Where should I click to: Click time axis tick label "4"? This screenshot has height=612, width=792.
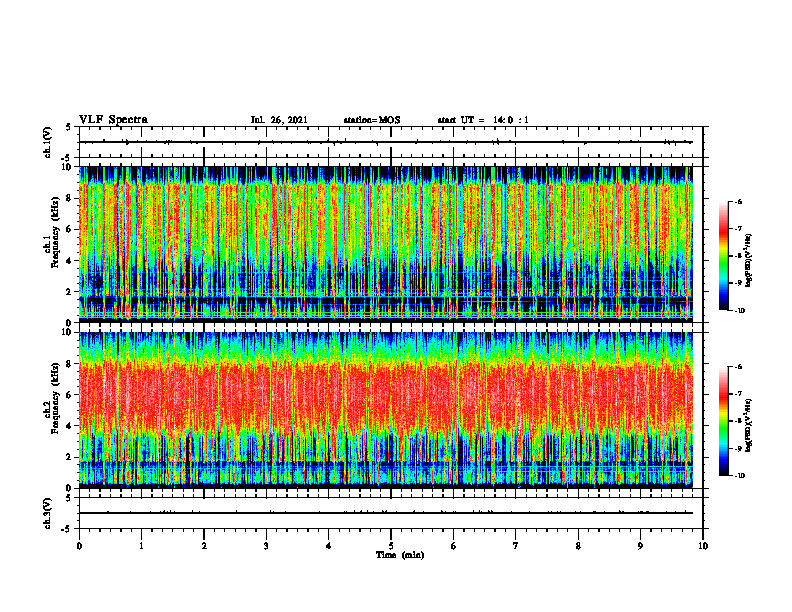pos(329,546)
